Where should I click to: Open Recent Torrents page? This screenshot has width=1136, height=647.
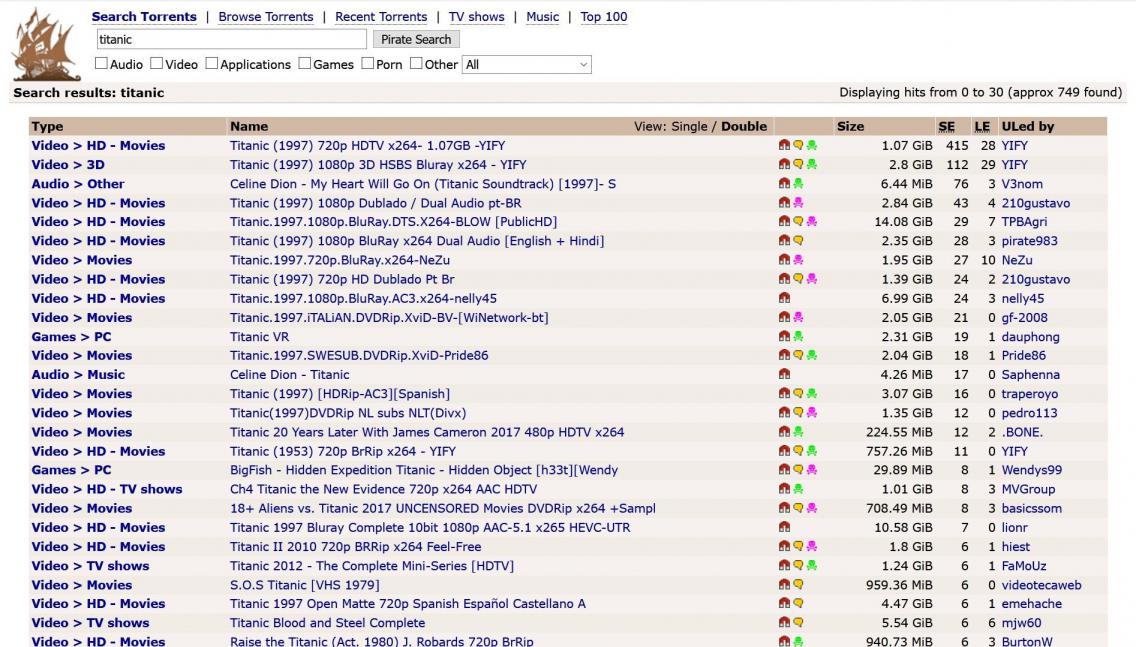click(381, 17)
